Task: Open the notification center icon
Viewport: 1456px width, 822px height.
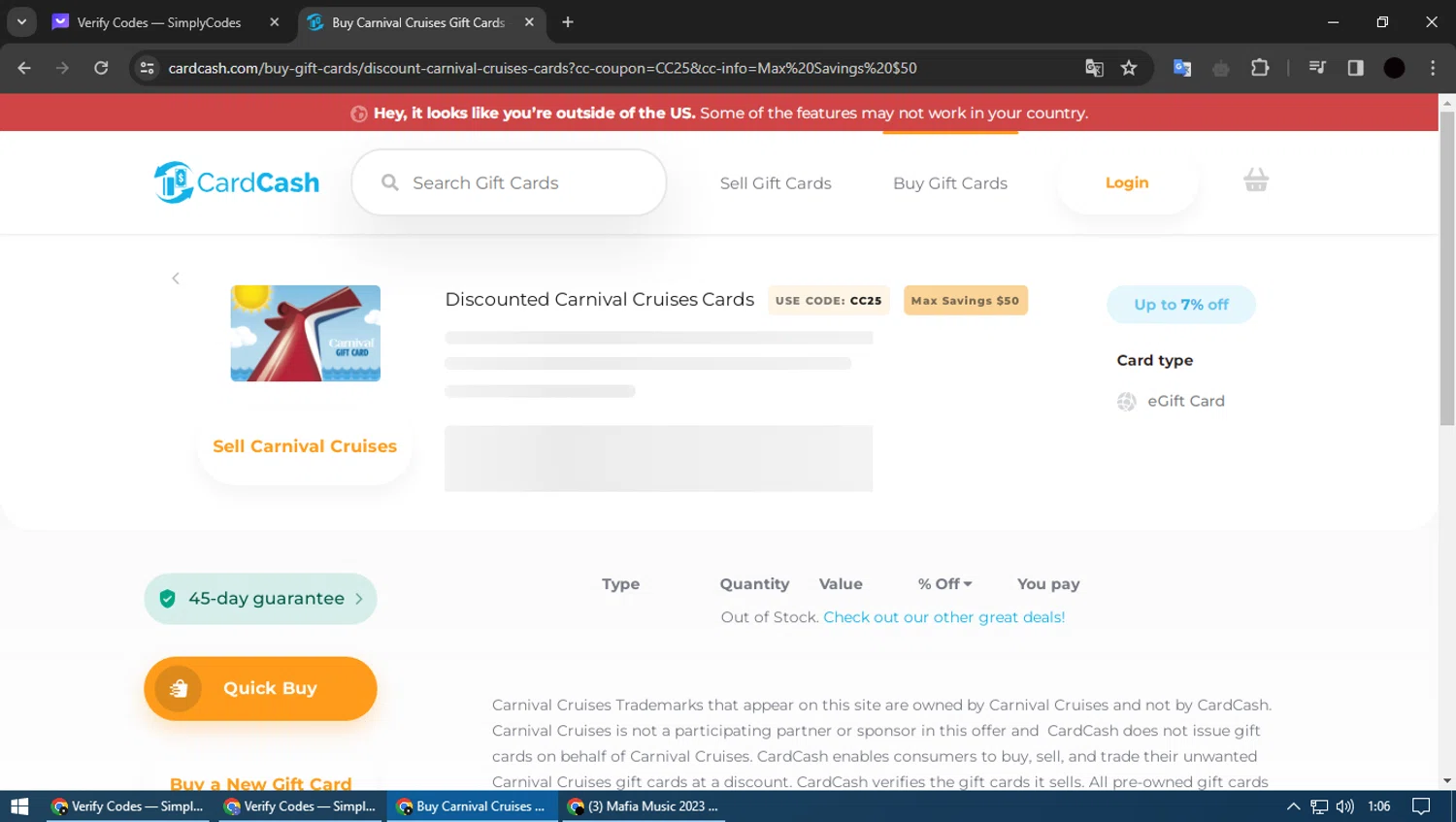Action: click(1421, 806)
